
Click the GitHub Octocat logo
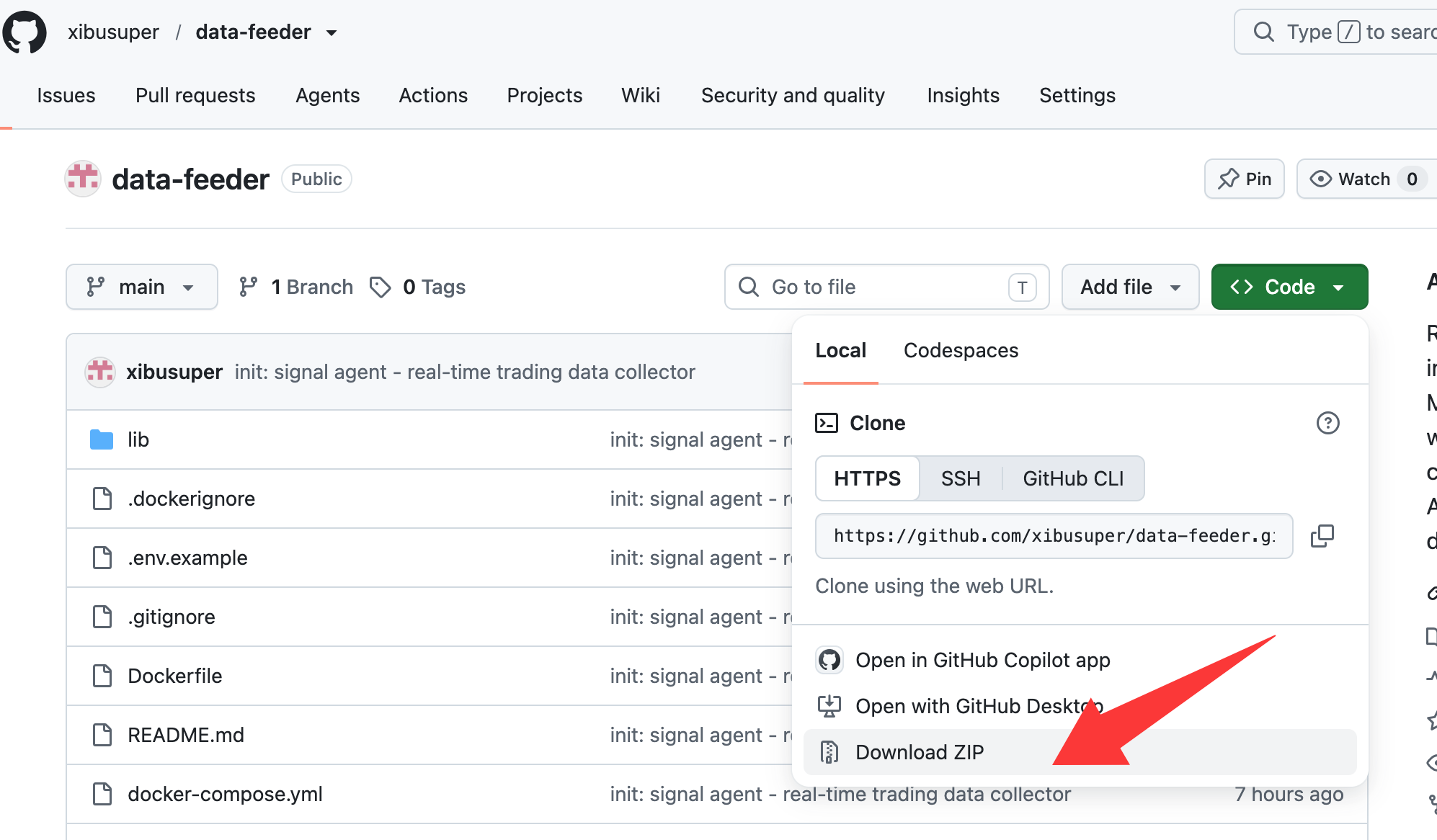[25, 32]
